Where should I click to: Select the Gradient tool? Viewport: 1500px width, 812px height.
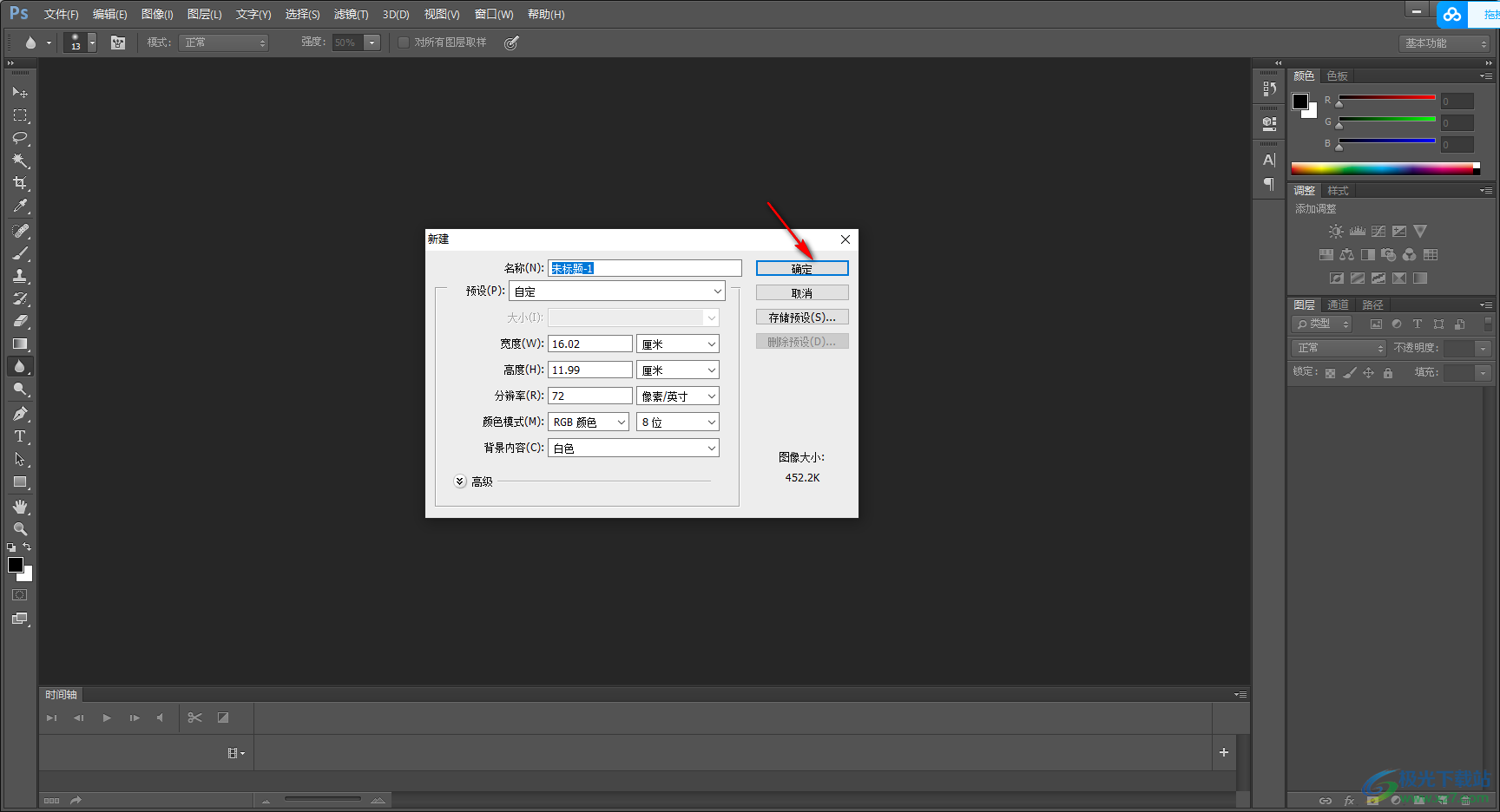pos(20,344)
